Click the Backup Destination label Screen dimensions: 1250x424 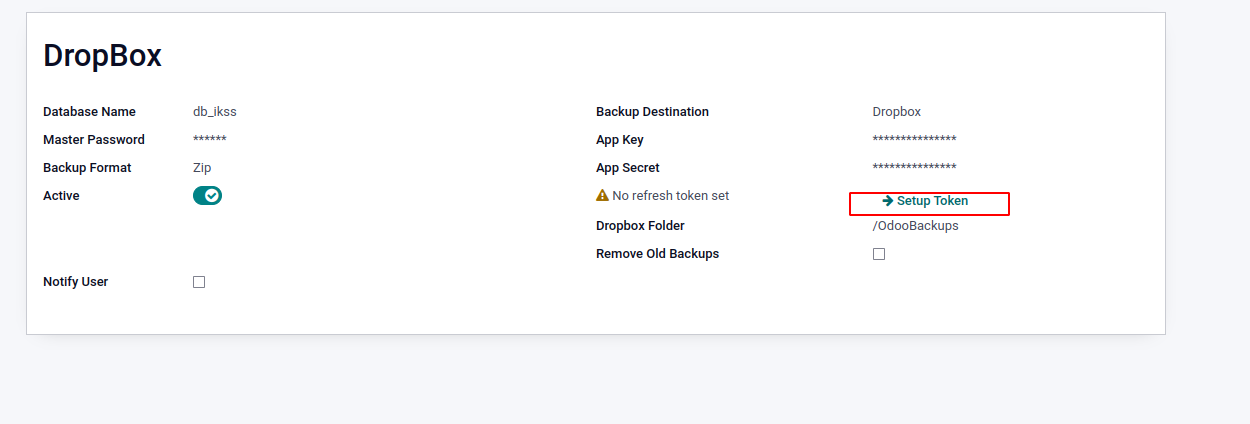[x=652, y=112]
